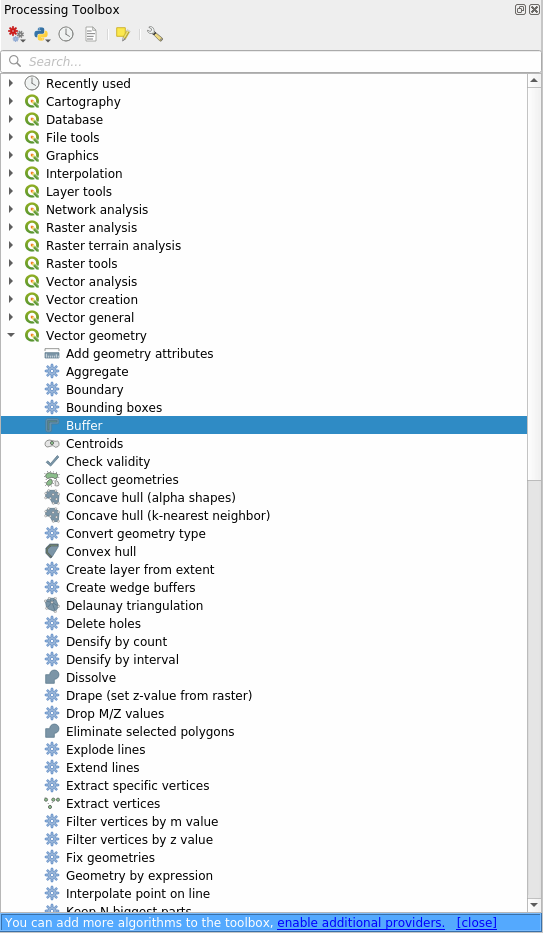Open the Python scripts menu icon
The image size is (543, 933).
(x=42, y=35)
